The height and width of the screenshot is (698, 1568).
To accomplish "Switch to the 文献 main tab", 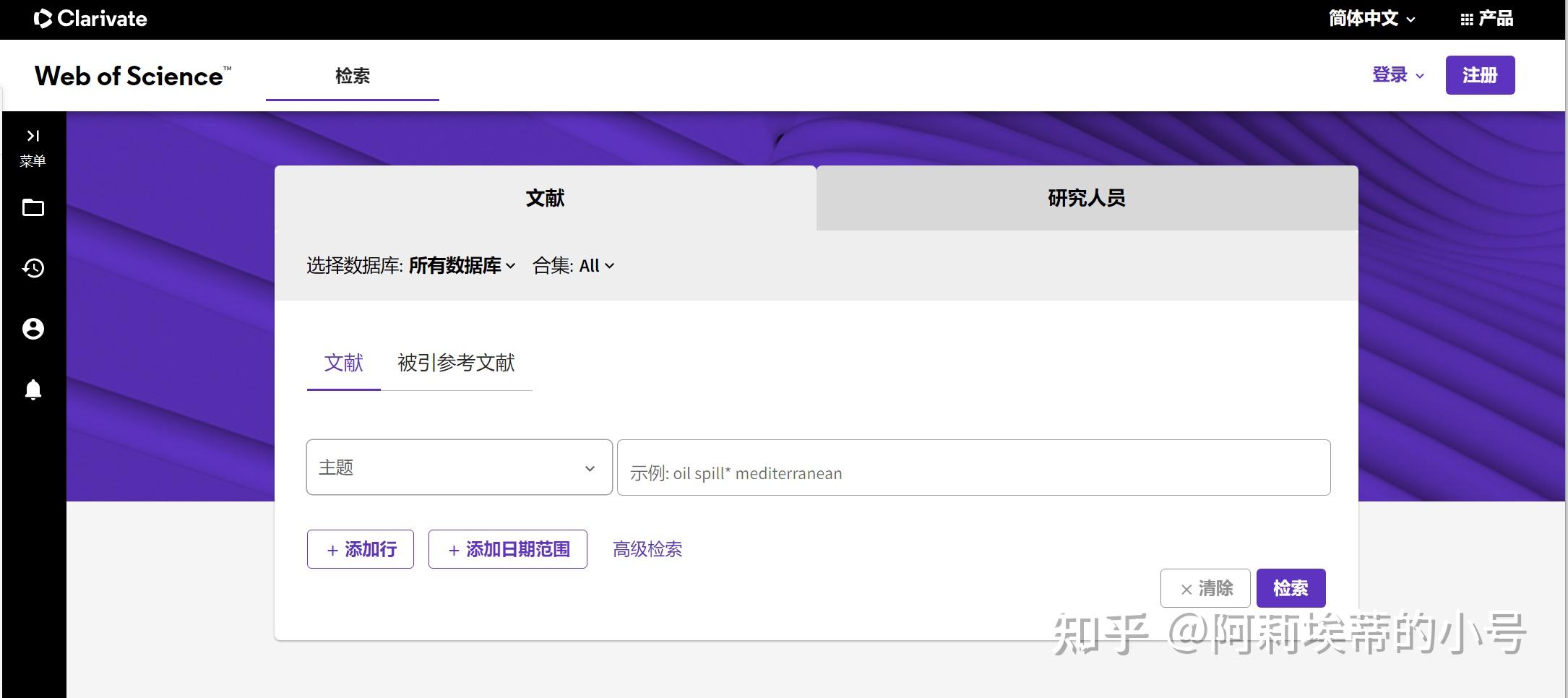I will 546,198.
